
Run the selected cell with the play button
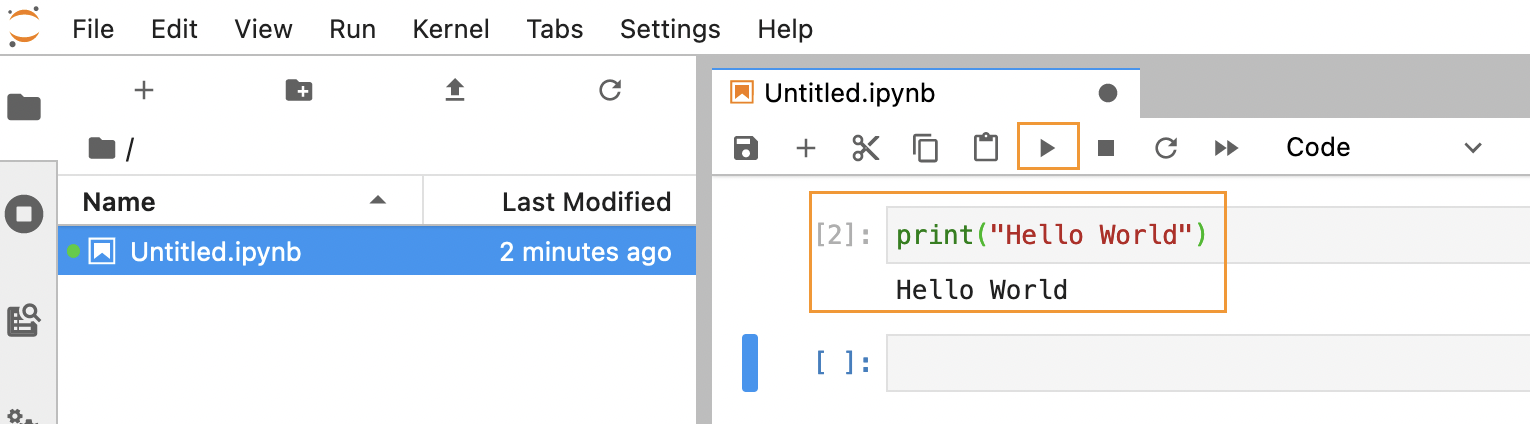(x=1047, y=148)
